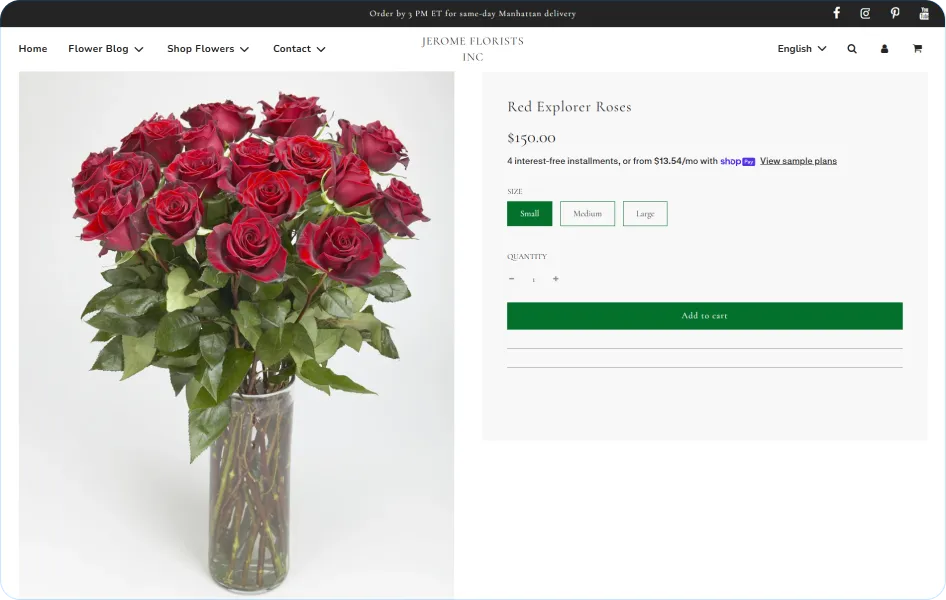Image resolution: width=946 pixels, height=600 pixels.
Task: Open the Instagram social link
Action: coord(865,13)
